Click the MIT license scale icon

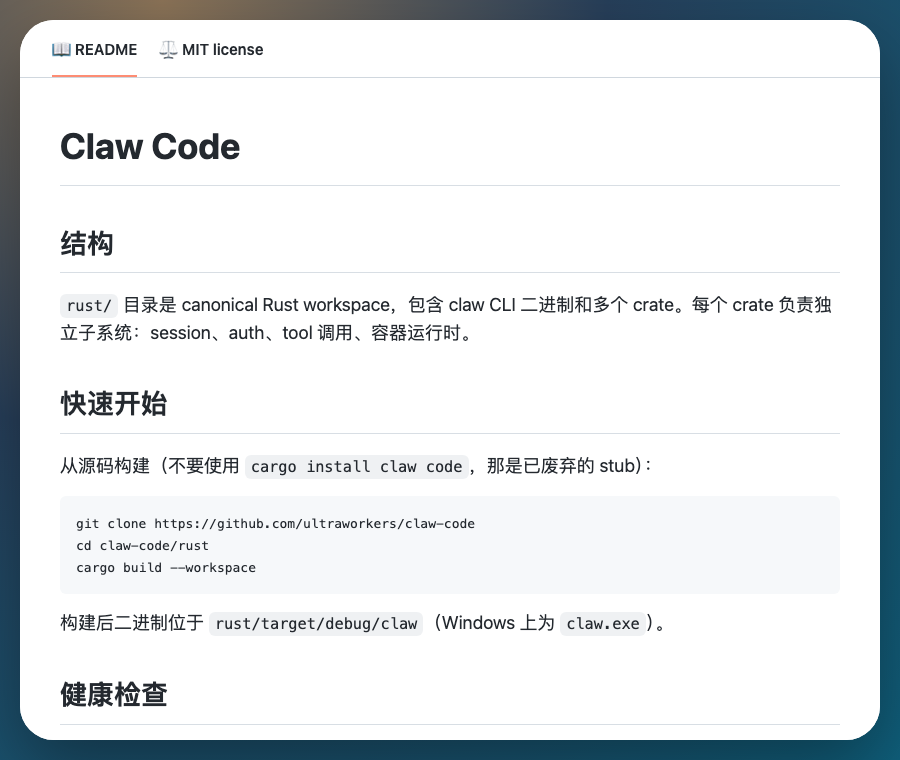tap(168, 50)
